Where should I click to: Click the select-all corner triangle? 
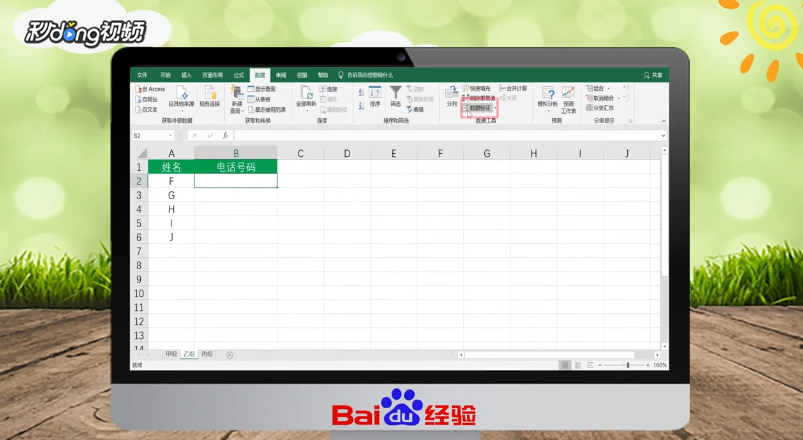[x=142, y=153]
